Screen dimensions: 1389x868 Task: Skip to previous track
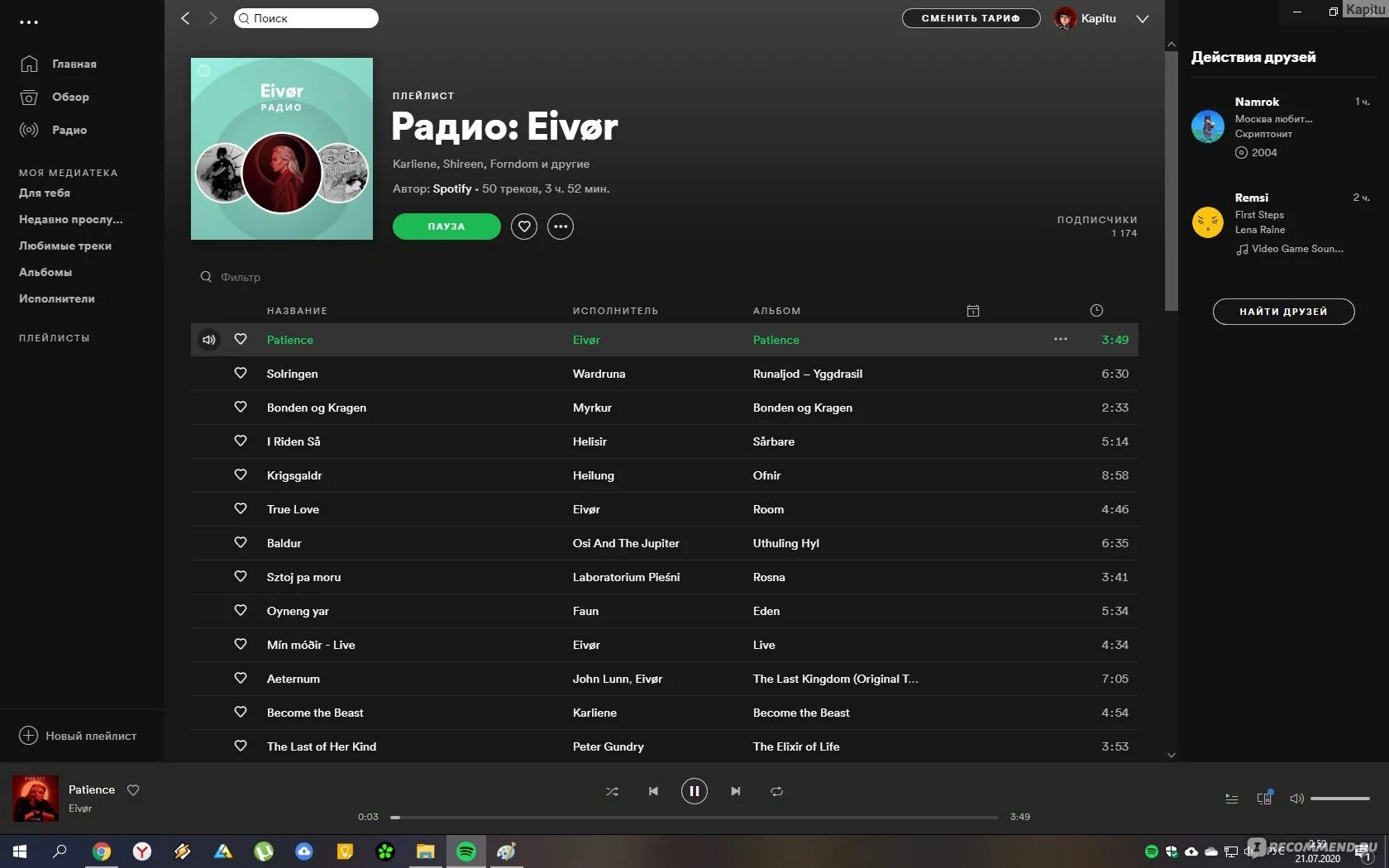coord(653,791)
